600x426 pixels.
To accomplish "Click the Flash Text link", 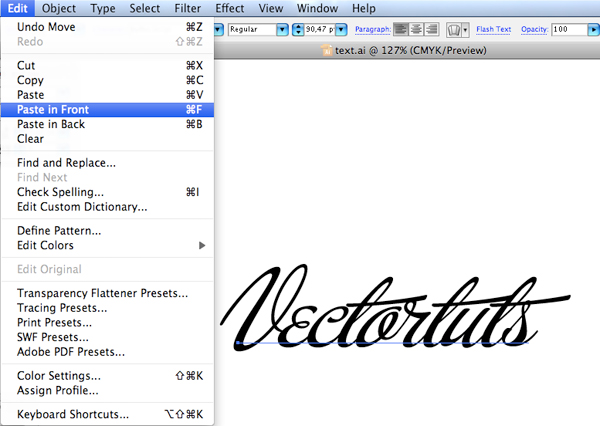I will click(494, 29).
